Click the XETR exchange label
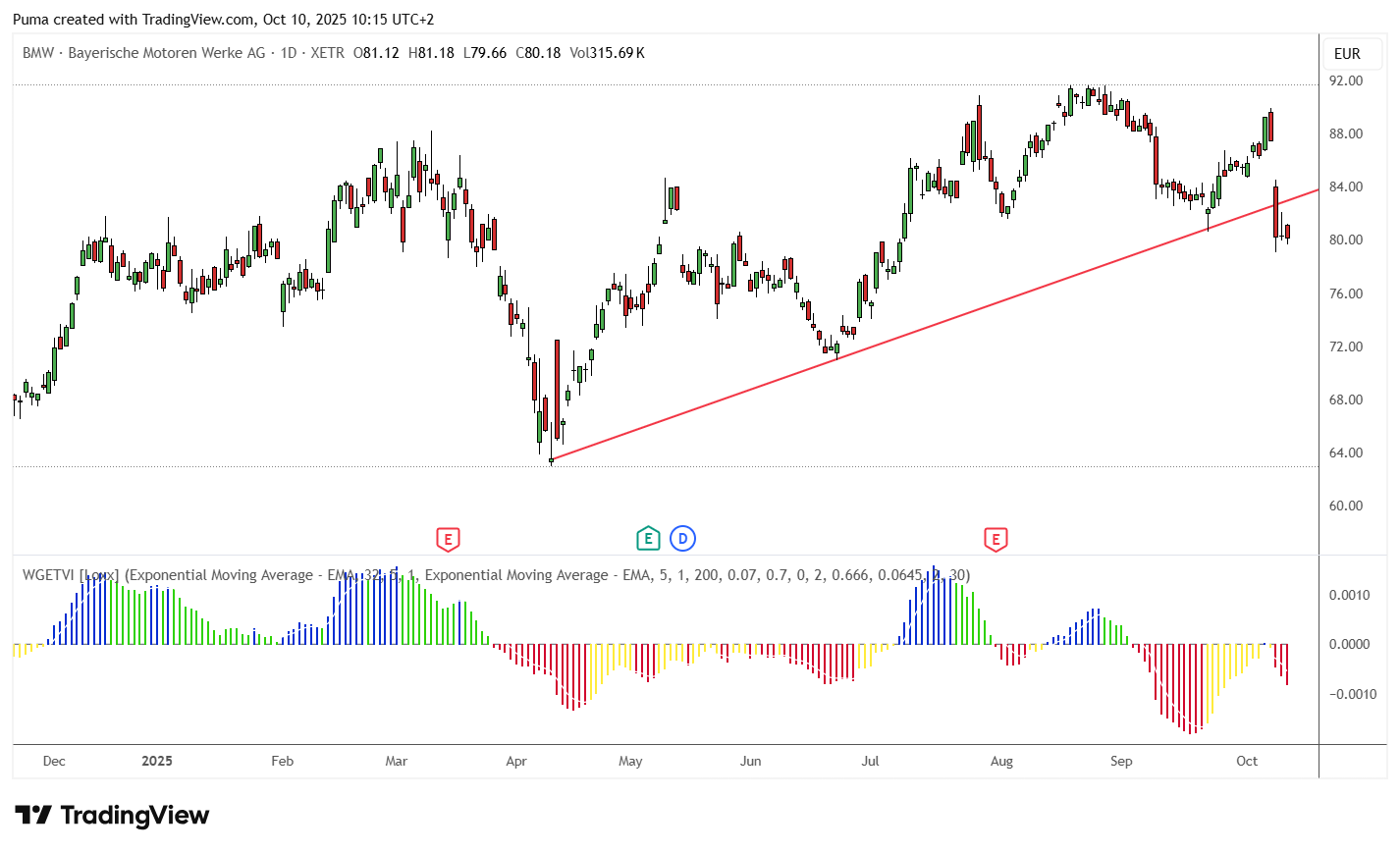Viewport: 1400px width, 852px height. pyautogui.click(x=328, y=53)
